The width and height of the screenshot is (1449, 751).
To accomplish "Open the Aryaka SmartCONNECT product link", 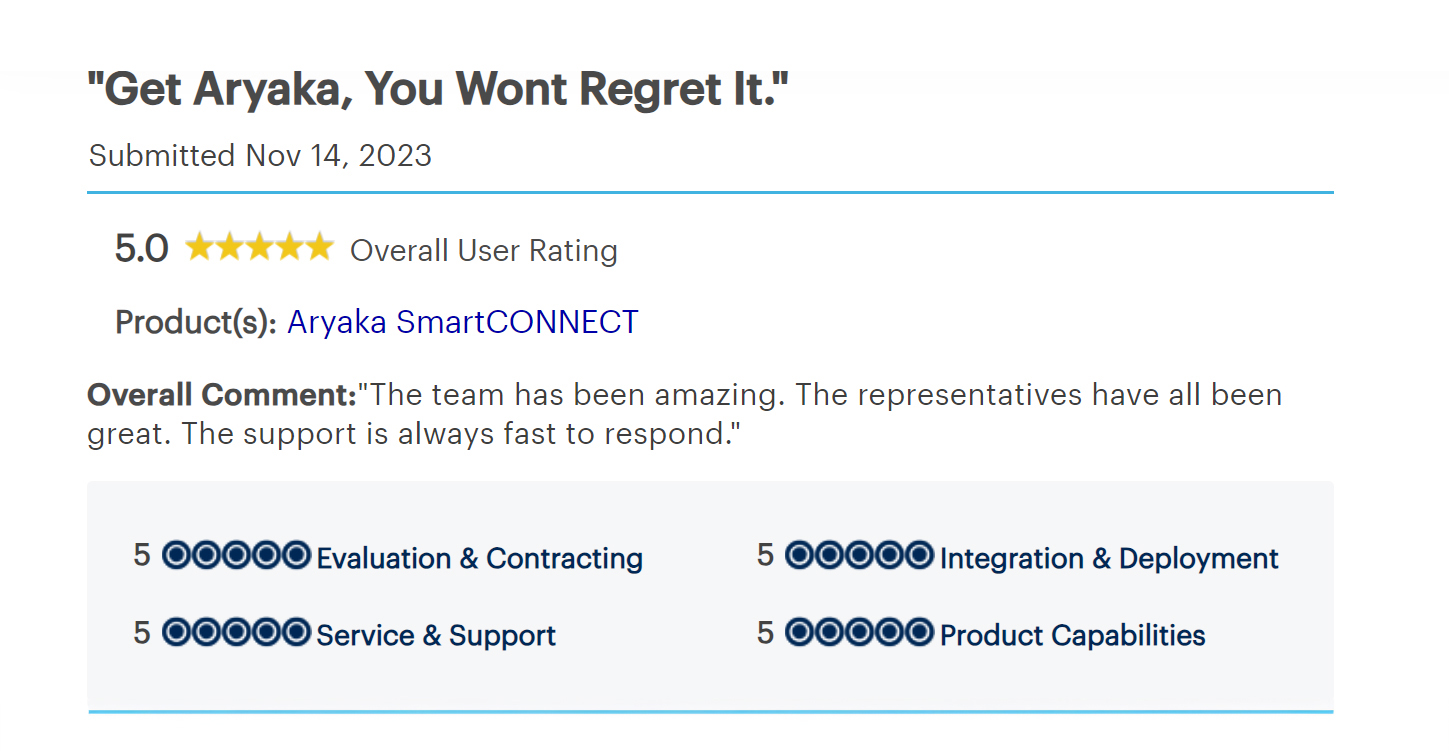I will [x=462, y=322].
